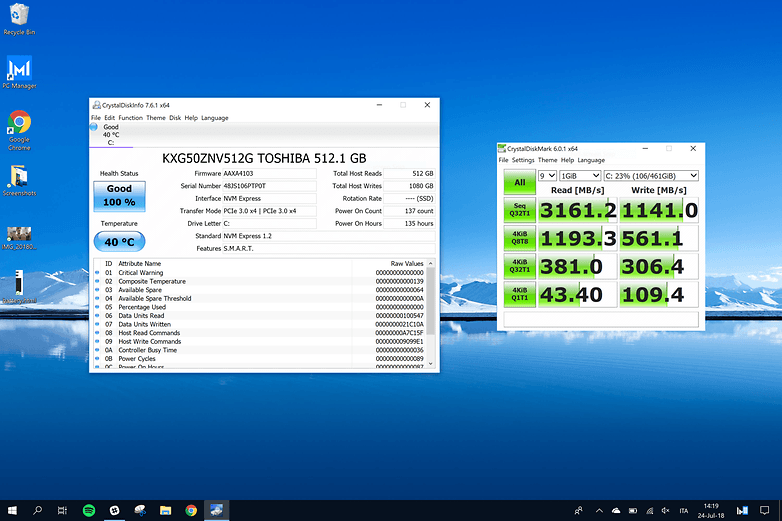782x521 pixels.
Task: Click the muted volume tray icon
Action: pos(665,511)
